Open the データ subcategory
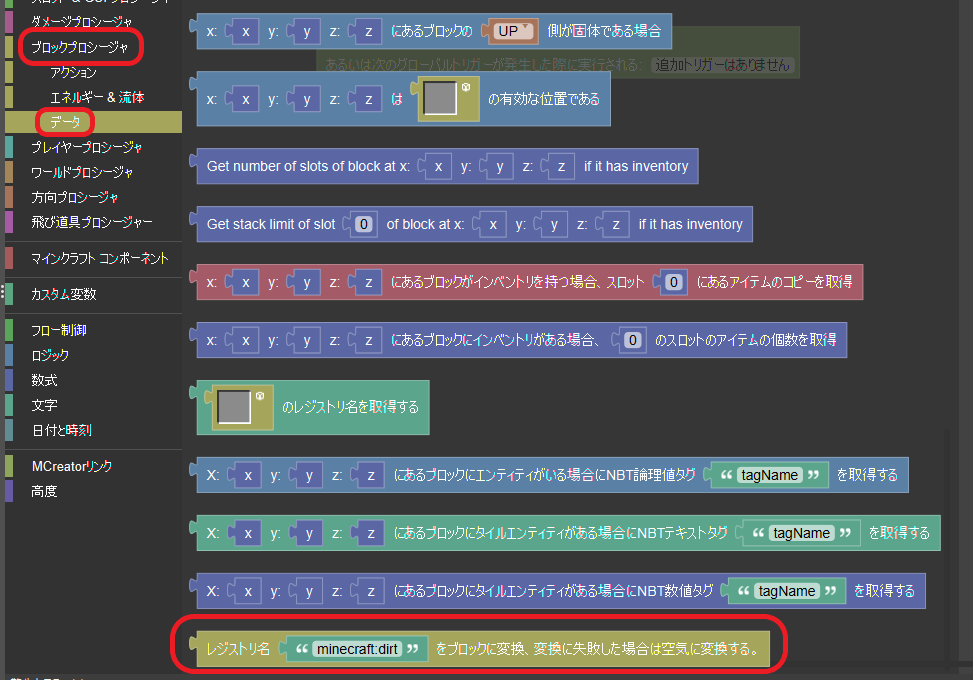This screenshot has width=973, height=680. (x=65, y=122)
